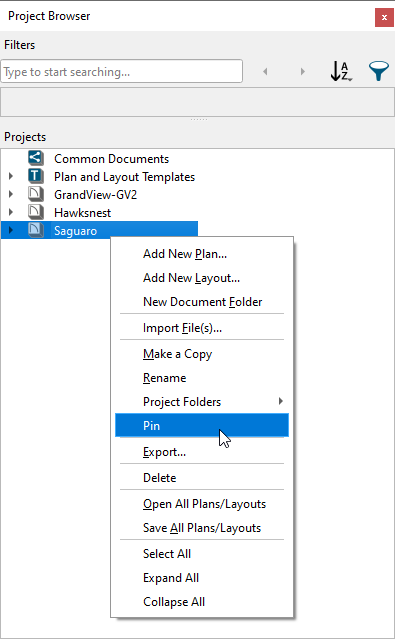Choose Select All in menu

(x=202, y=554)
